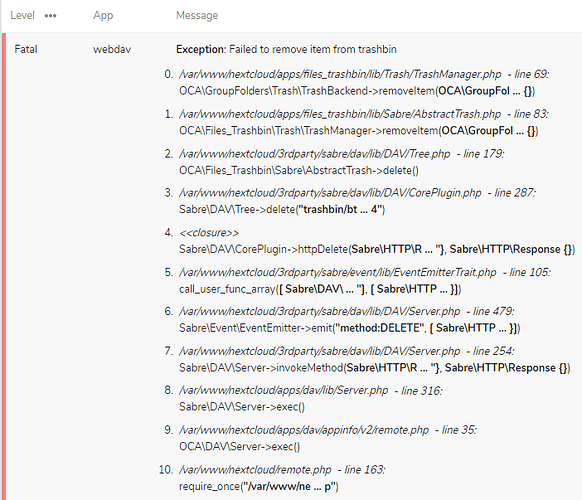Click the v2/remote.php line 35 path
The image size is (582, 500).
tap(328, 430)
